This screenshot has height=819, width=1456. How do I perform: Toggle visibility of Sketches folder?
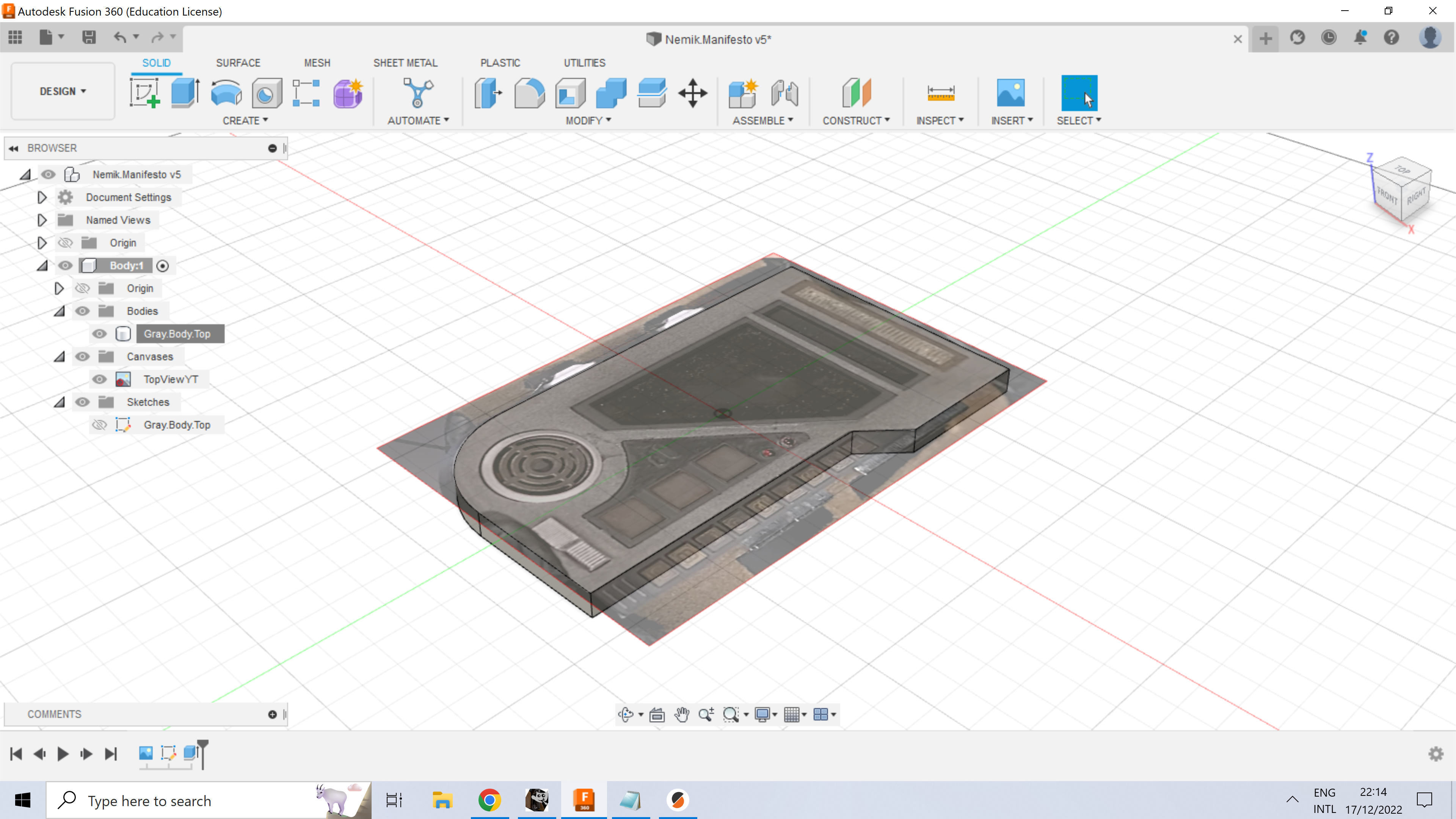(83, 402)
